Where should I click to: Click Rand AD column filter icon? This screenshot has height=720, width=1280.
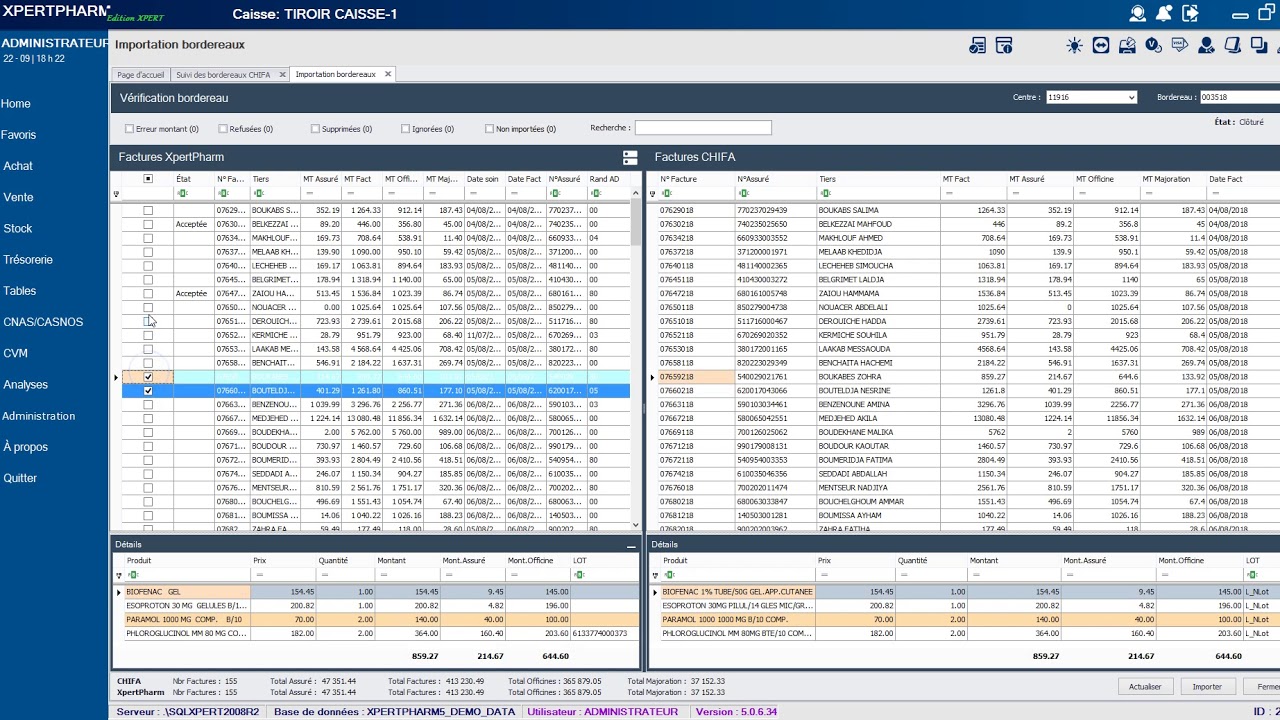(594, 193)
